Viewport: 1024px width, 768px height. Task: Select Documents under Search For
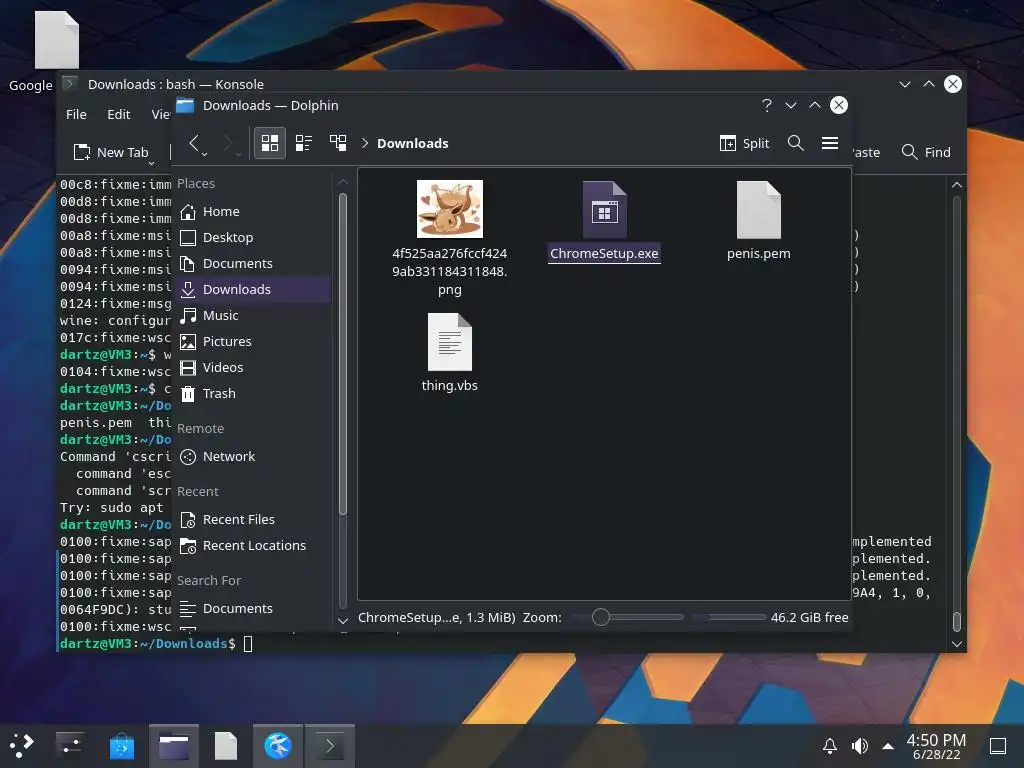coord(252,609)
